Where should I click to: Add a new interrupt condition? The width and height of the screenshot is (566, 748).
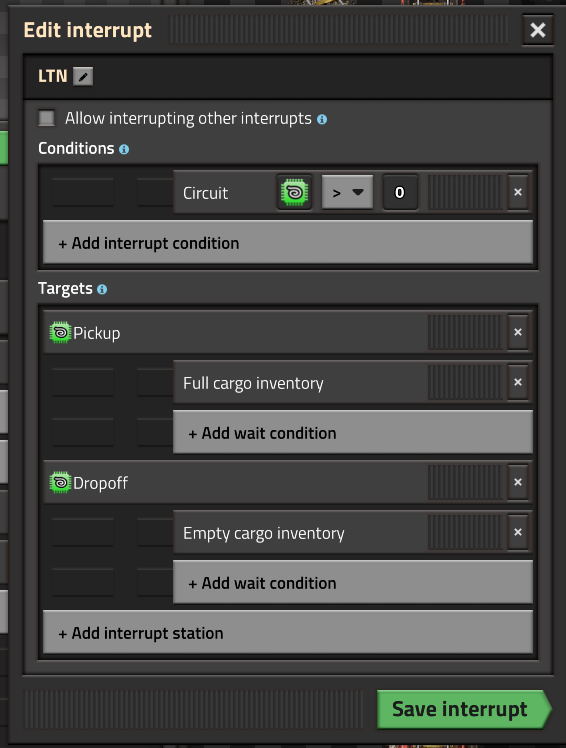pyautogui.click(x=288, y=242)
